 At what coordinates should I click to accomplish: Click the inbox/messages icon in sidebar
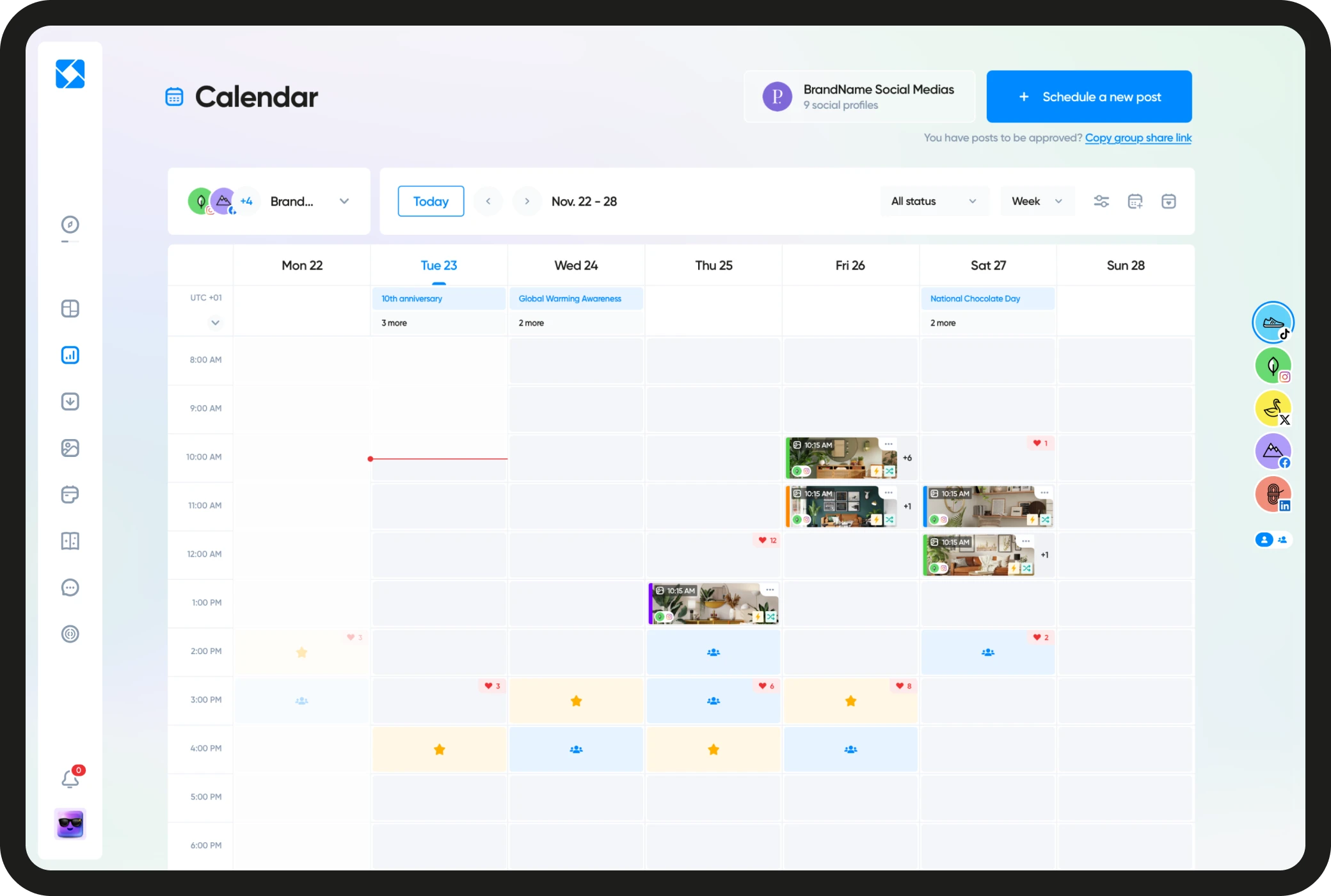(70, 587)
